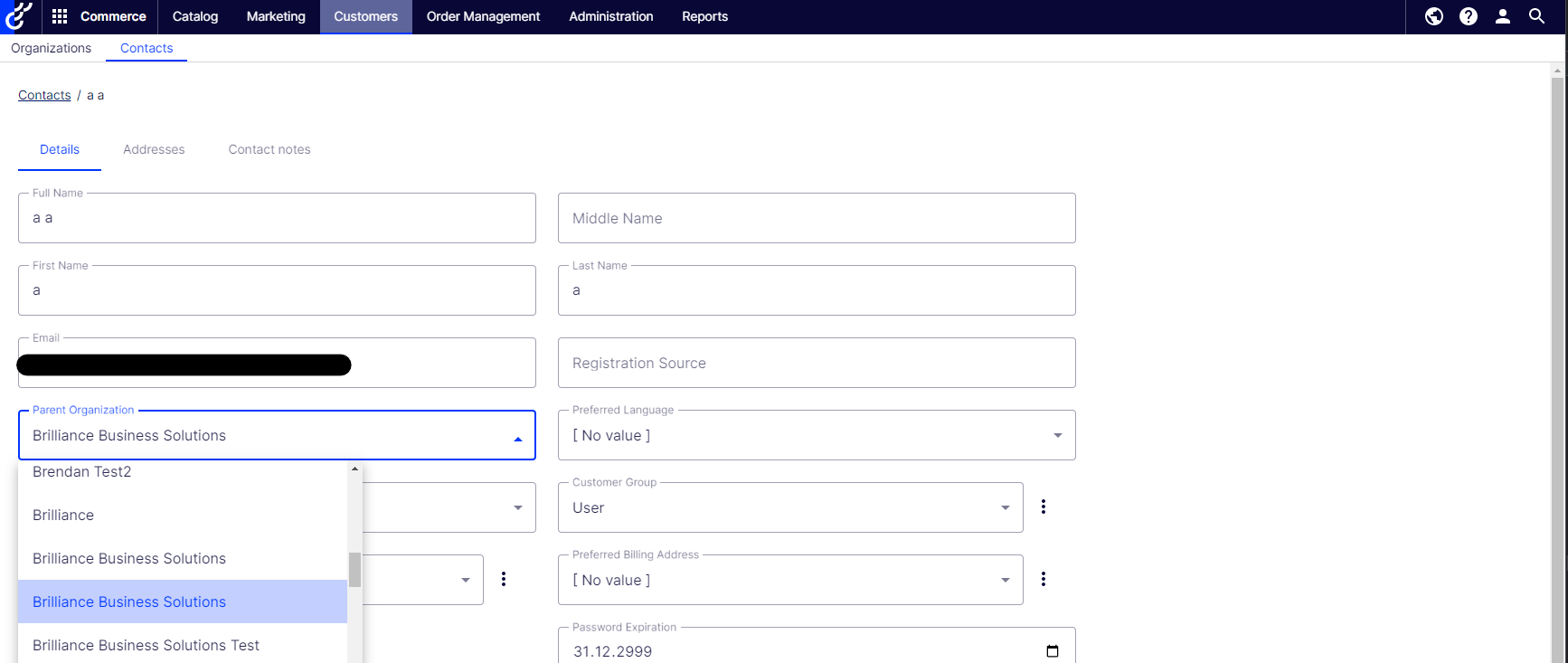This screenshot has height=663, width=1568.
Task: Click the search magnifier icon
Action: click(x=1536, y=16)
